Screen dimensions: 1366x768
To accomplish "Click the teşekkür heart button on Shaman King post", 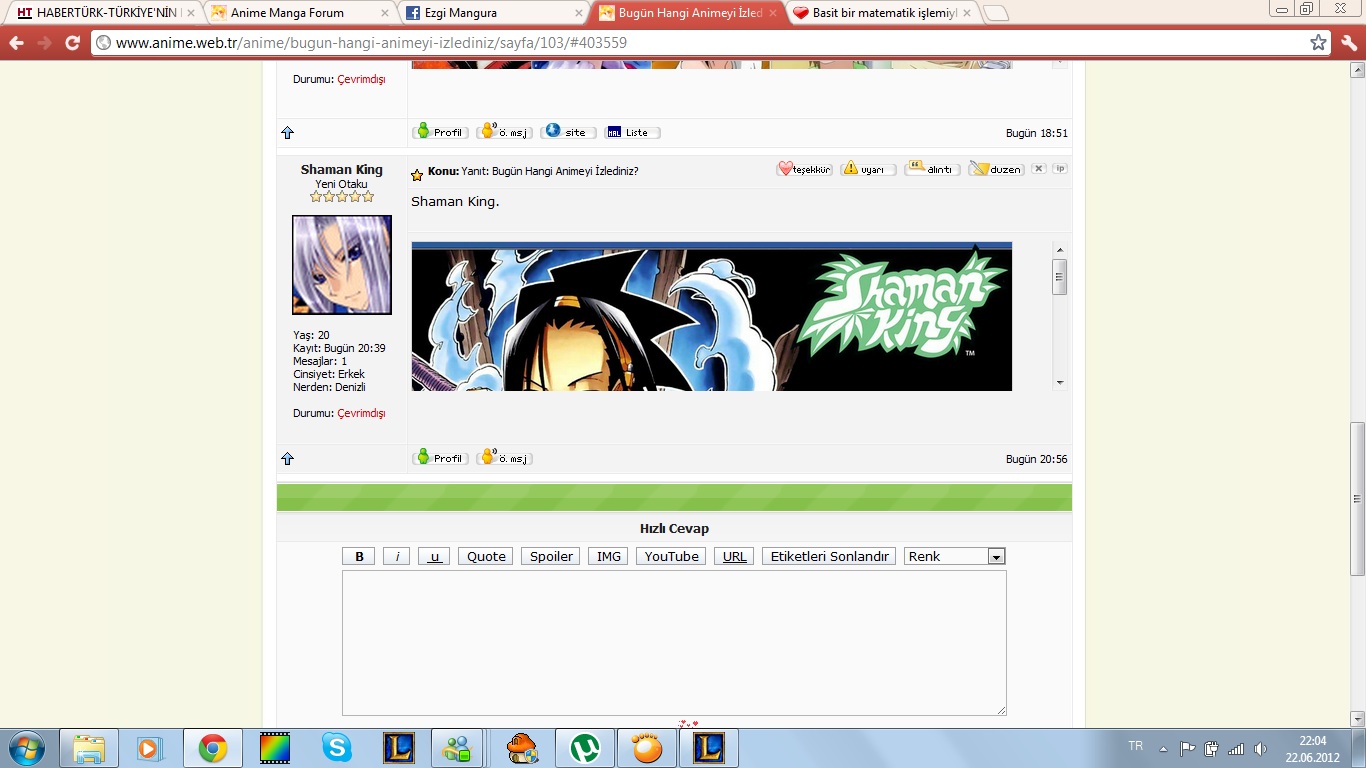I will (x=804, y=169).
